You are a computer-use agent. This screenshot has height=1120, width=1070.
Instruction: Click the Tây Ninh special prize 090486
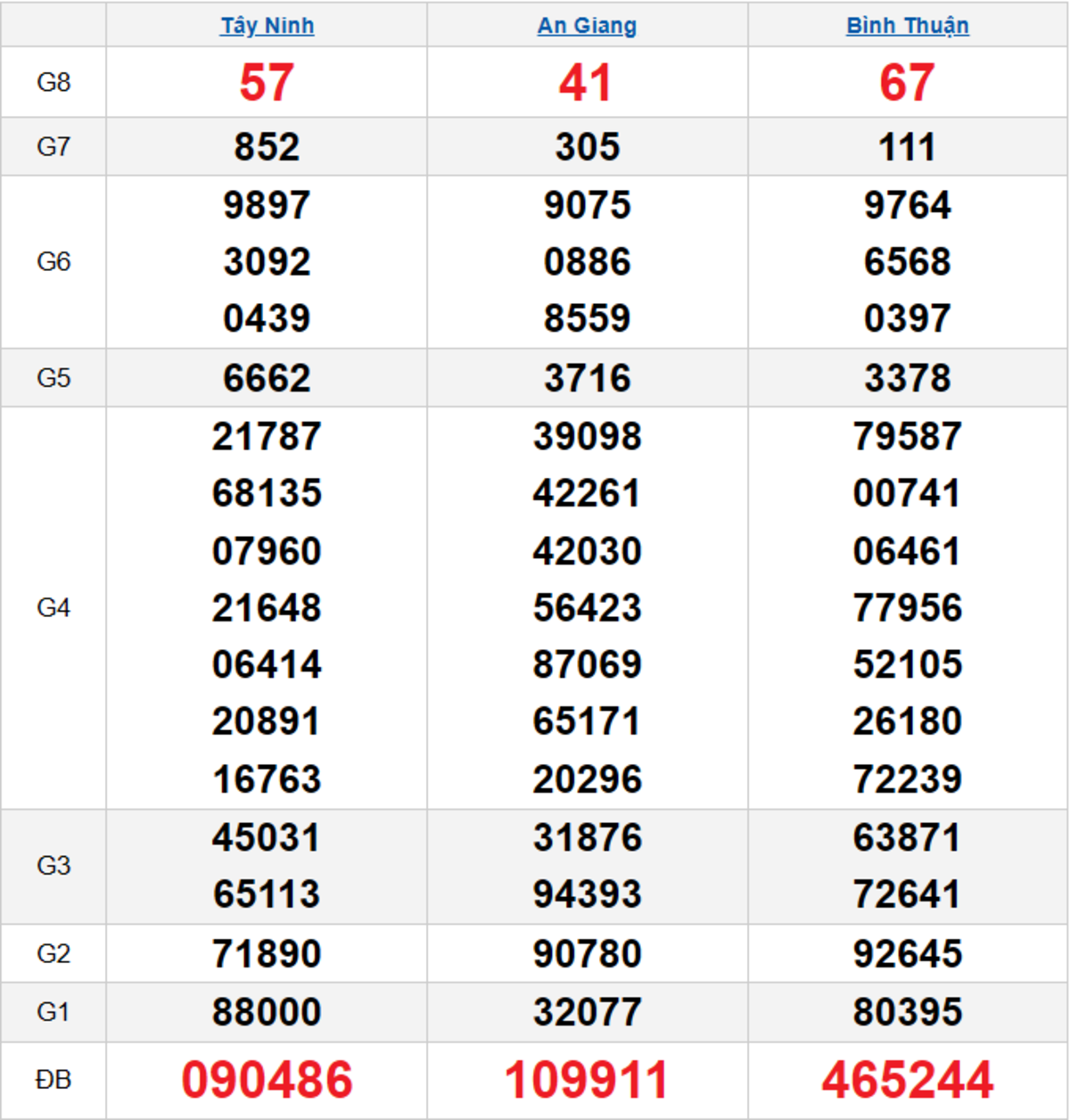[x=267, y=1080]
